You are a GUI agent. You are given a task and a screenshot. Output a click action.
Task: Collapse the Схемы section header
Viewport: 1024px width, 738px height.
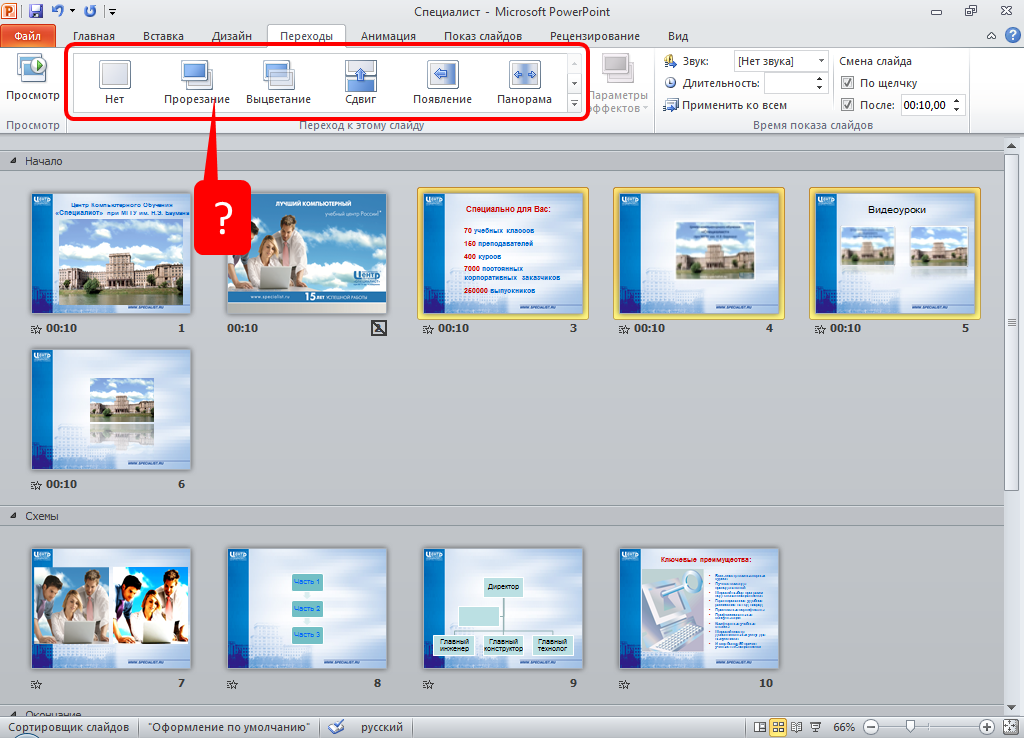(x=14, y=516)
